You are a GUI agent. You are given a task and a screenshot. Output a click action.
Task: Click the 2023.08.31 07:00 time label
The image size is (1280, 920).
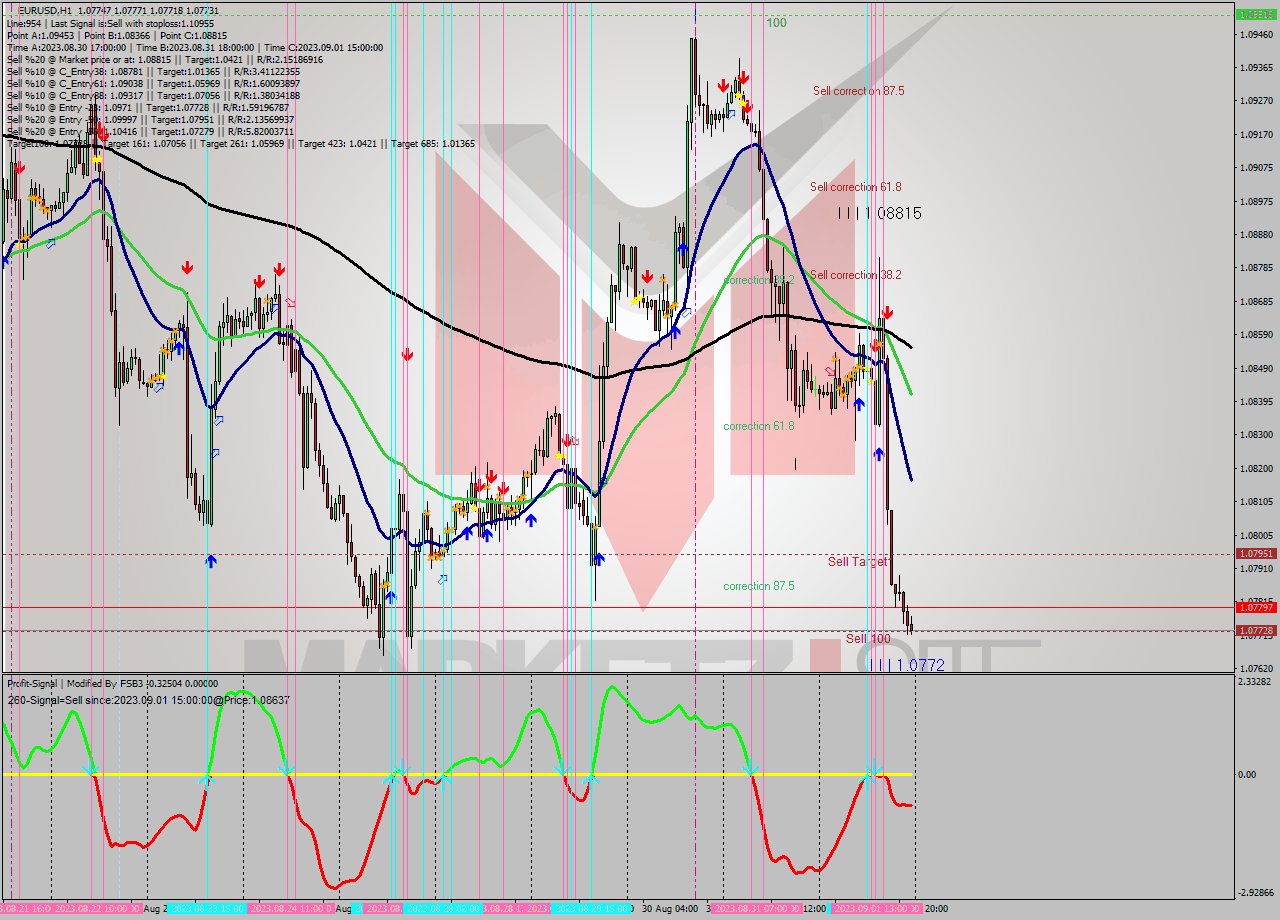click(x=753, y=909)
